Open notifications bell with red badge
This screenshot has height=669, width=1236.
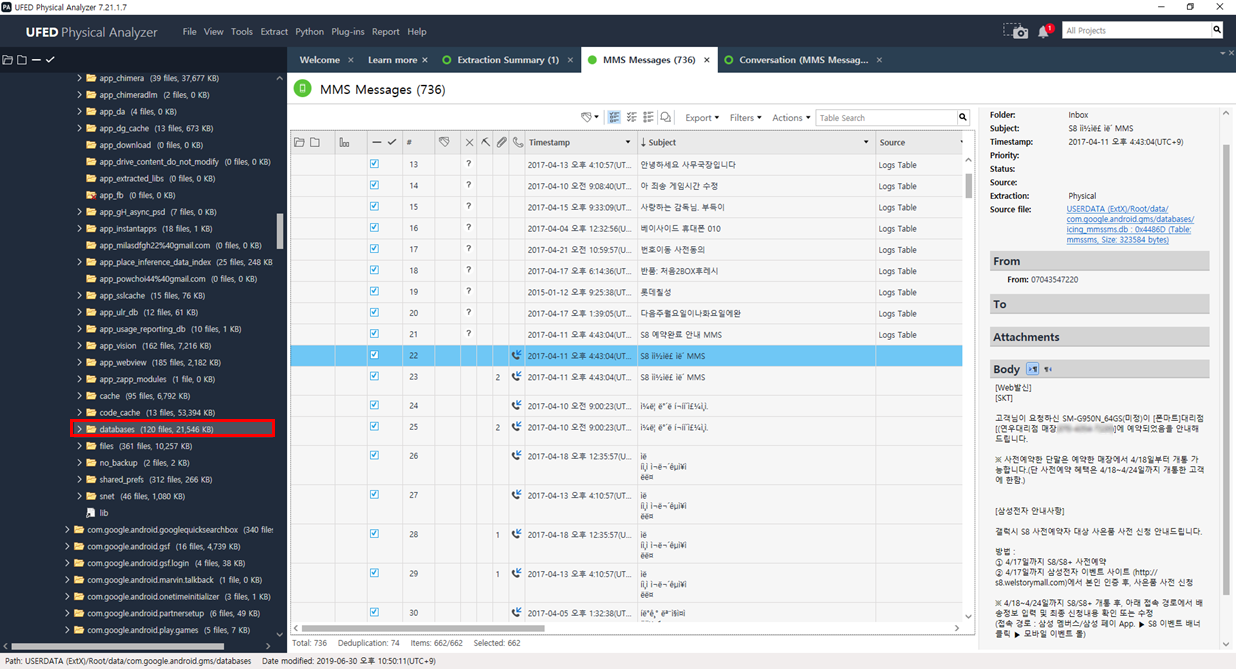1045,31
